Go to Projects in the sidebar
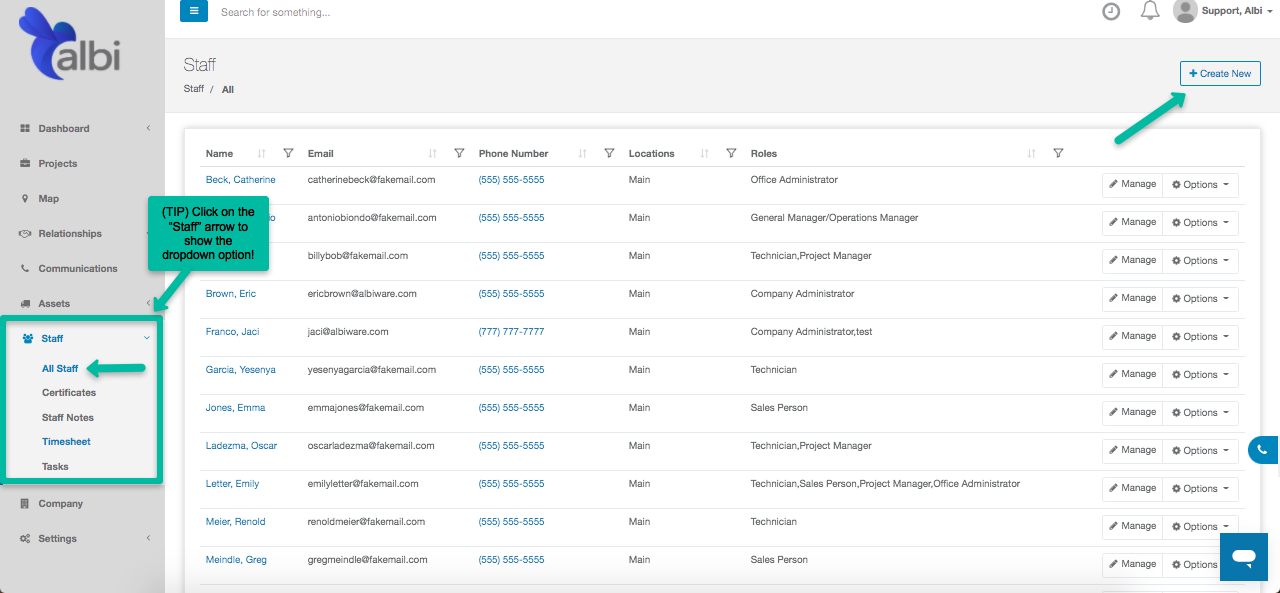The width and height of the screenshot is (1280, 593). point(58,163)
